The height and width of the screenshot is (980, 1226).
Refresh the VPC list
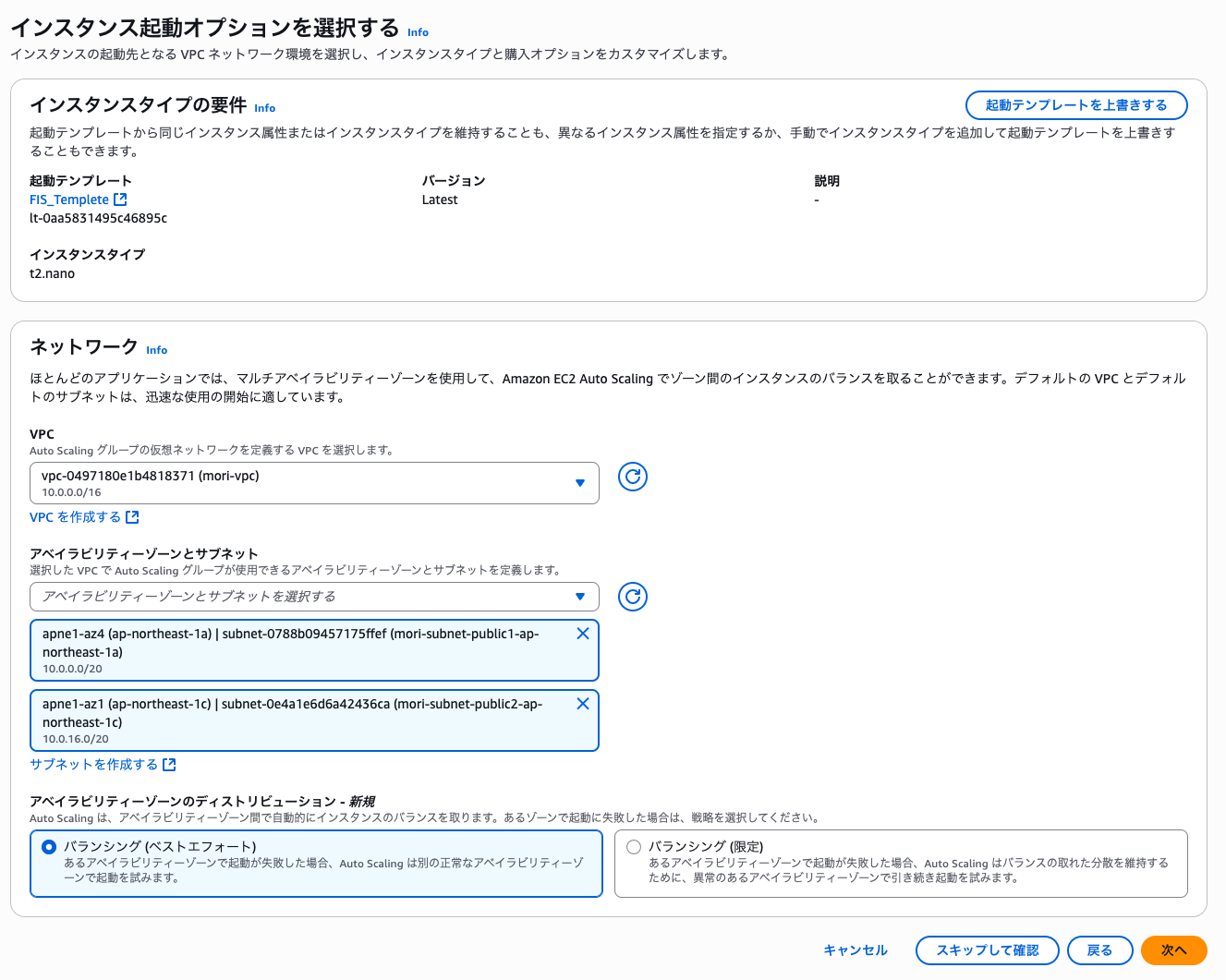click(633, 477)
